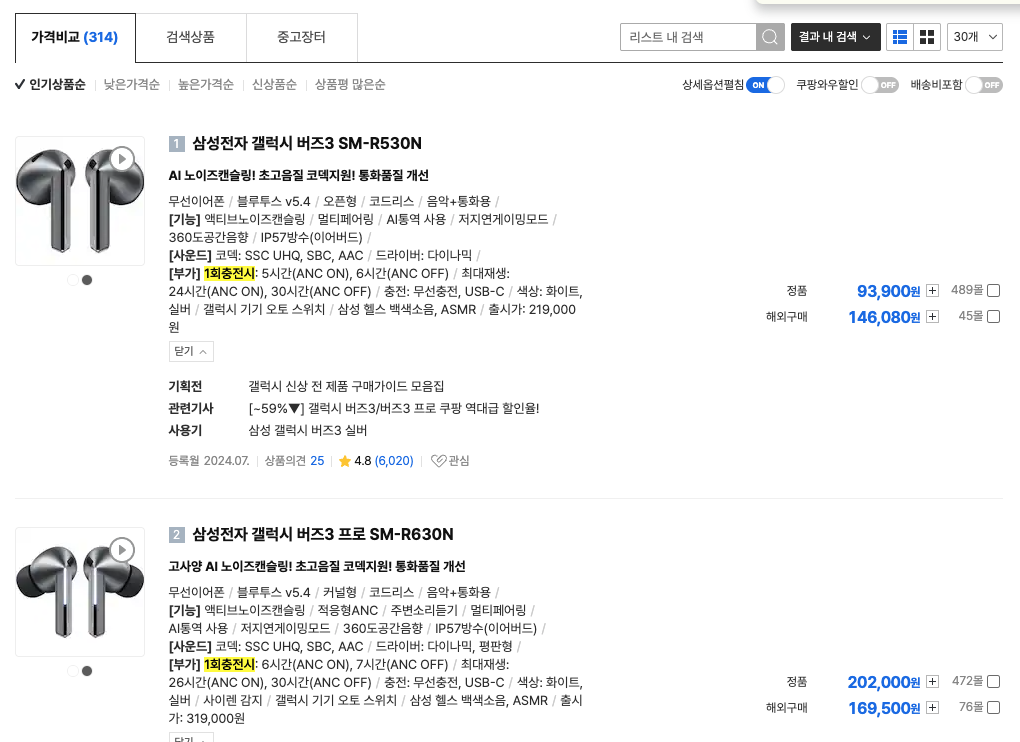Enable 배송비포함 toggle
This screenshot has width=1020, height=742.
984,85
